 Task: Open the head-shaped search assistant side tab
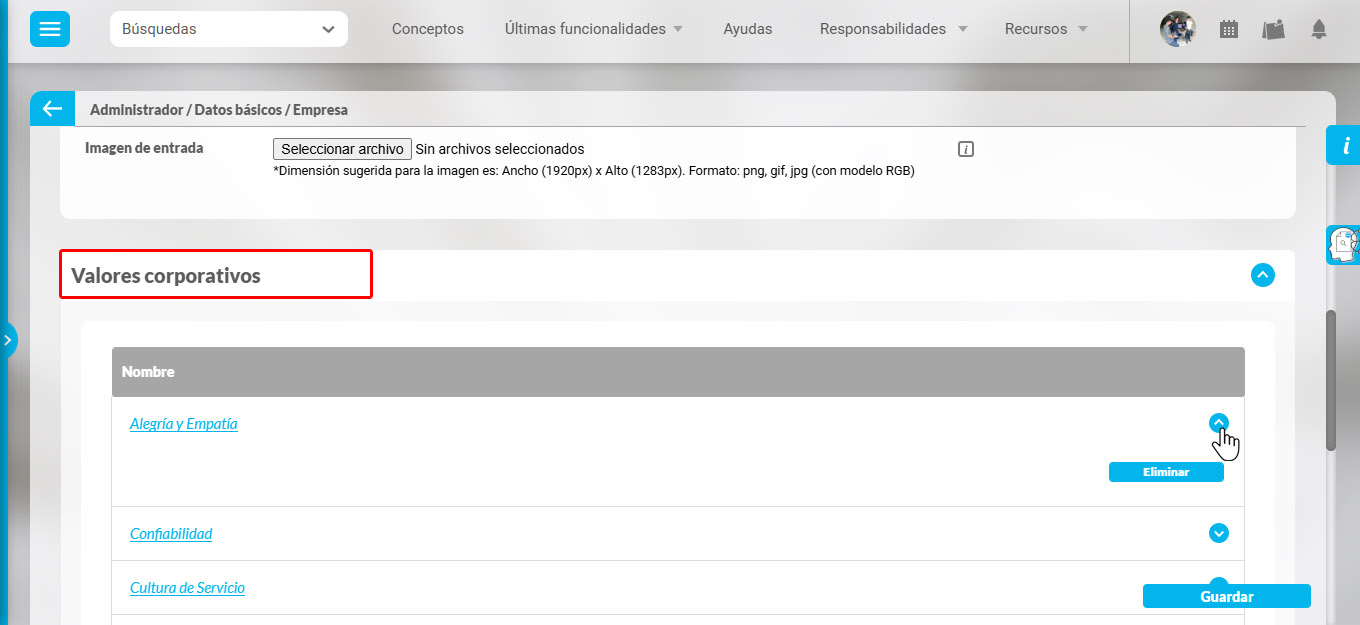click(x=1342, y=245)
